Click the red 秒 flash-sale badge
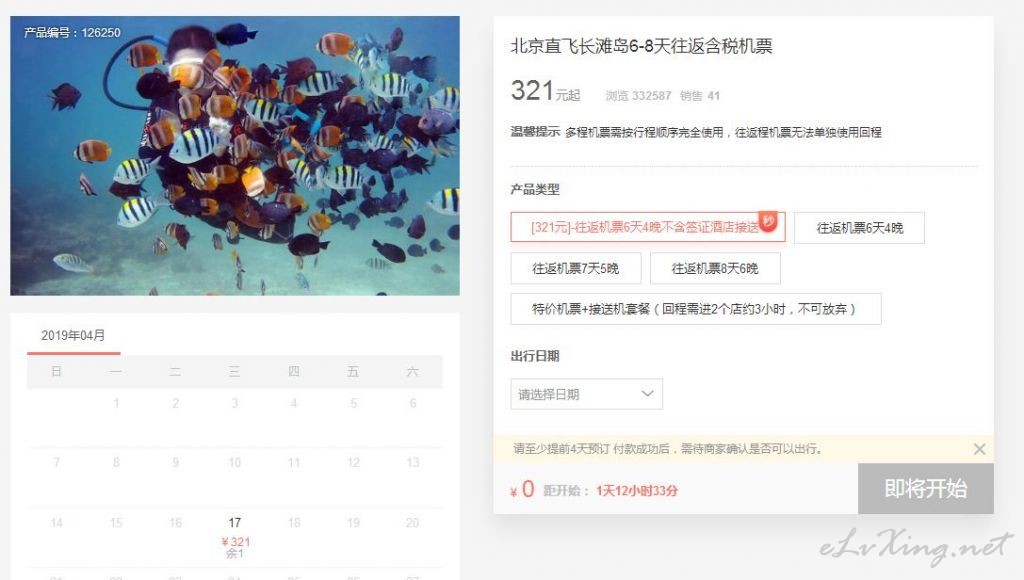 click(x=768, y=221)
